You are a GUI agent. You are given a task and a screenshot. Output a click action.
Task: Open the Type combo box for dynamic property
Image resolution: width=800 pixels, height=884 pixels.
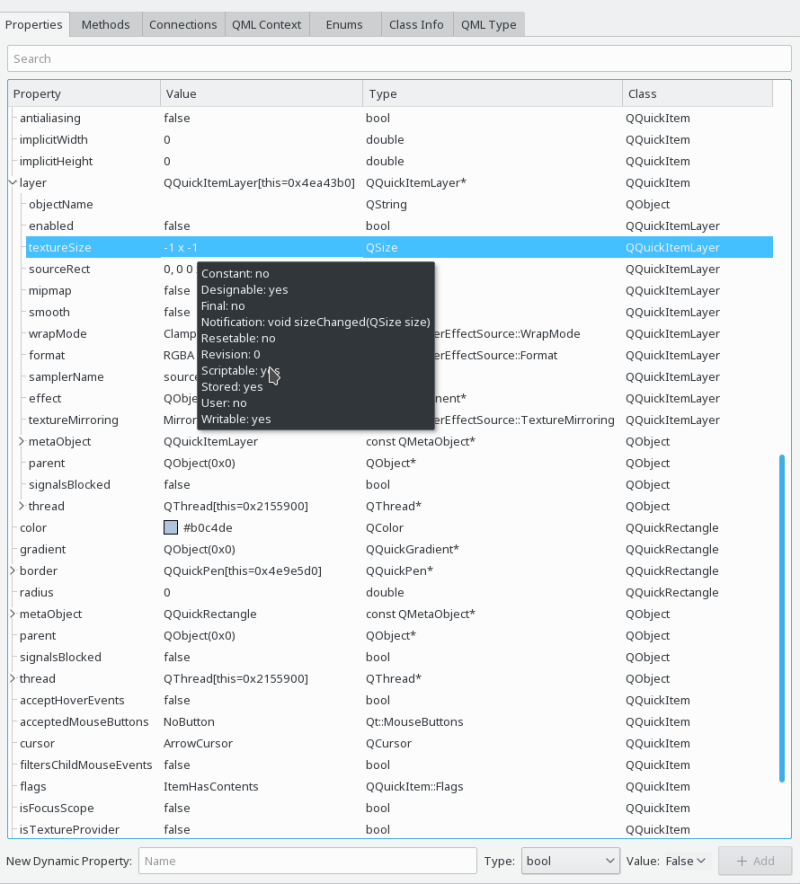click(x=570, y=861)
